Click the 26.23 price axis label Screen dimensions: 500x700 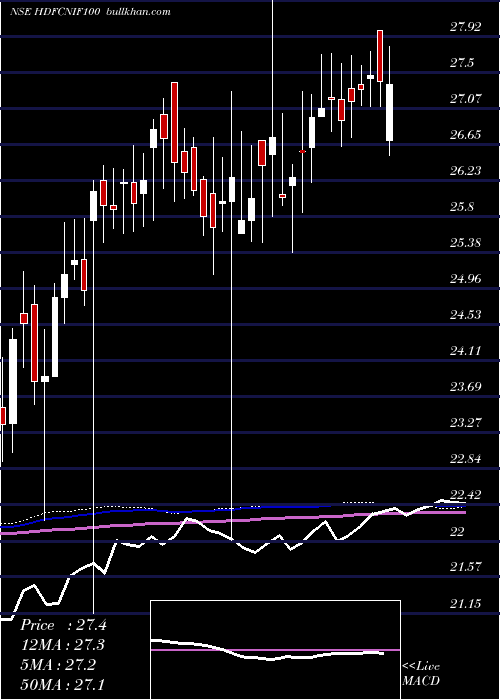(x=466, y=171)
